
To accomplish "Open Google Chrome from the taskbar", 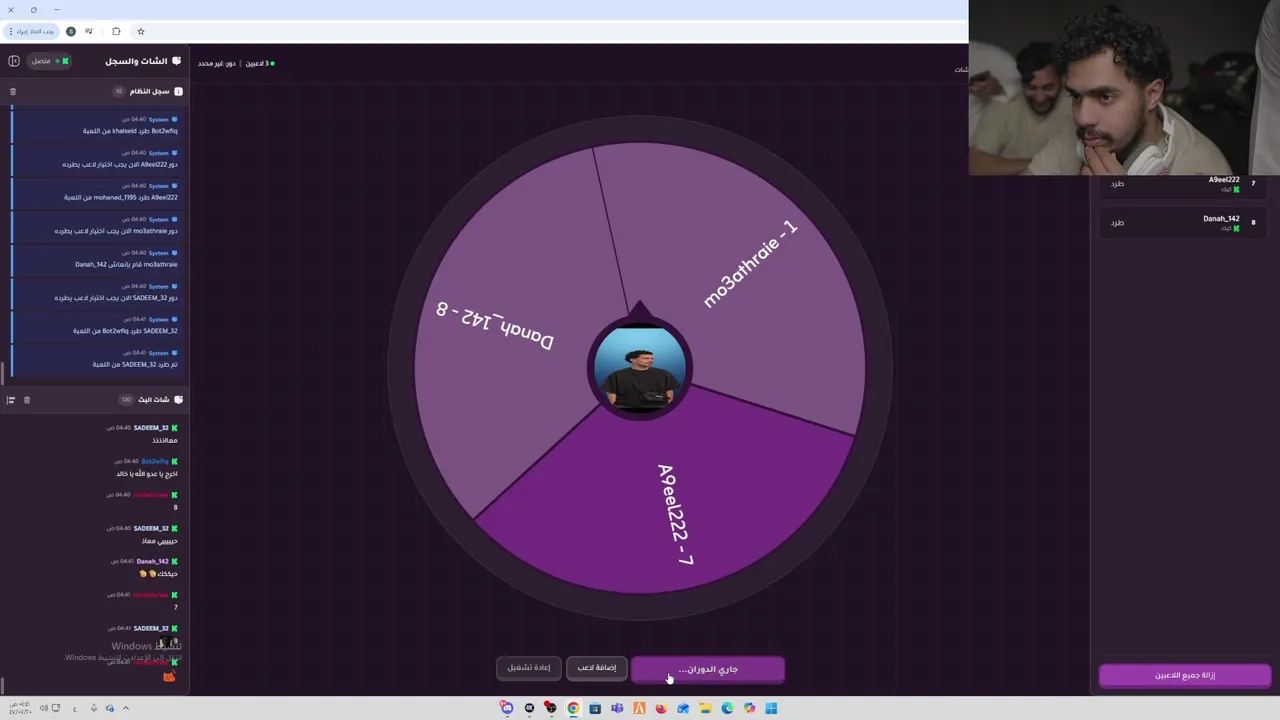I will [x=573, y=708].
